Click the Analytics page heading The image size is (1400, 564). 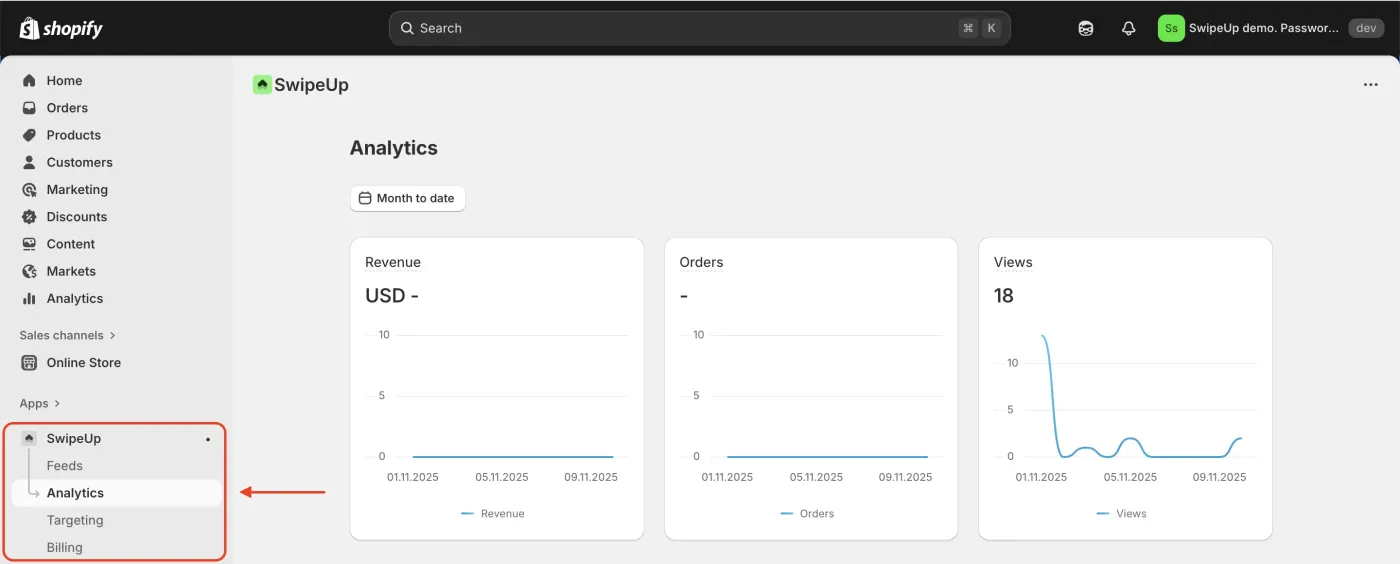[x=394, y=148]
